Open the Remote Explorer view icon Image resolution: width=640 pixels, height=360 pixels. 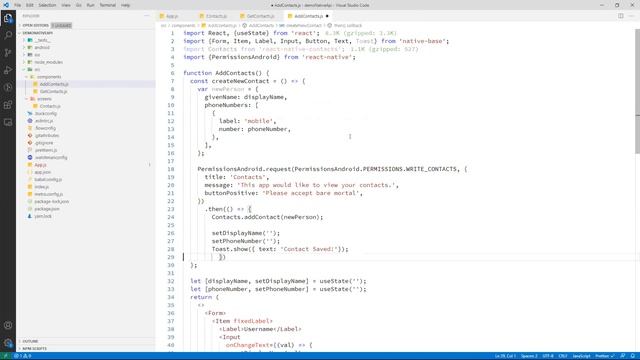click(8, 122)
